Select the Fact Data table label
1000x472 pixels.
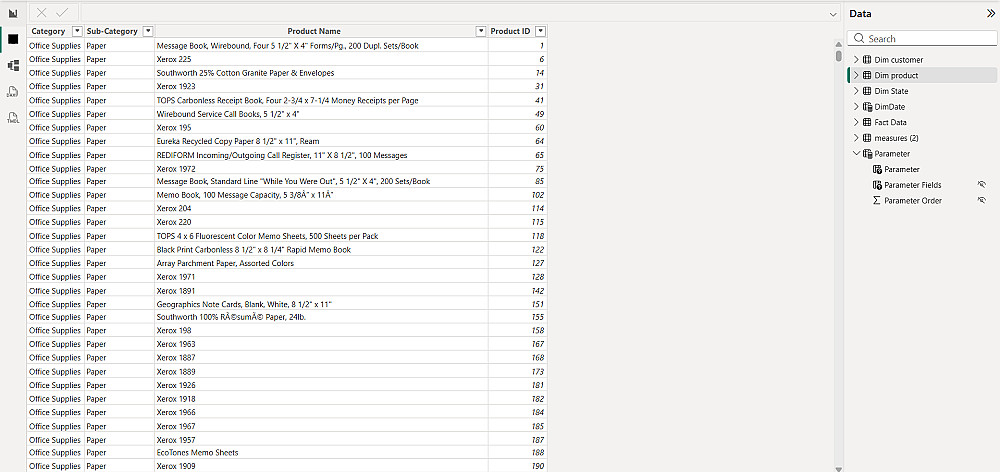pyautogui.click(x=890, y=122)
